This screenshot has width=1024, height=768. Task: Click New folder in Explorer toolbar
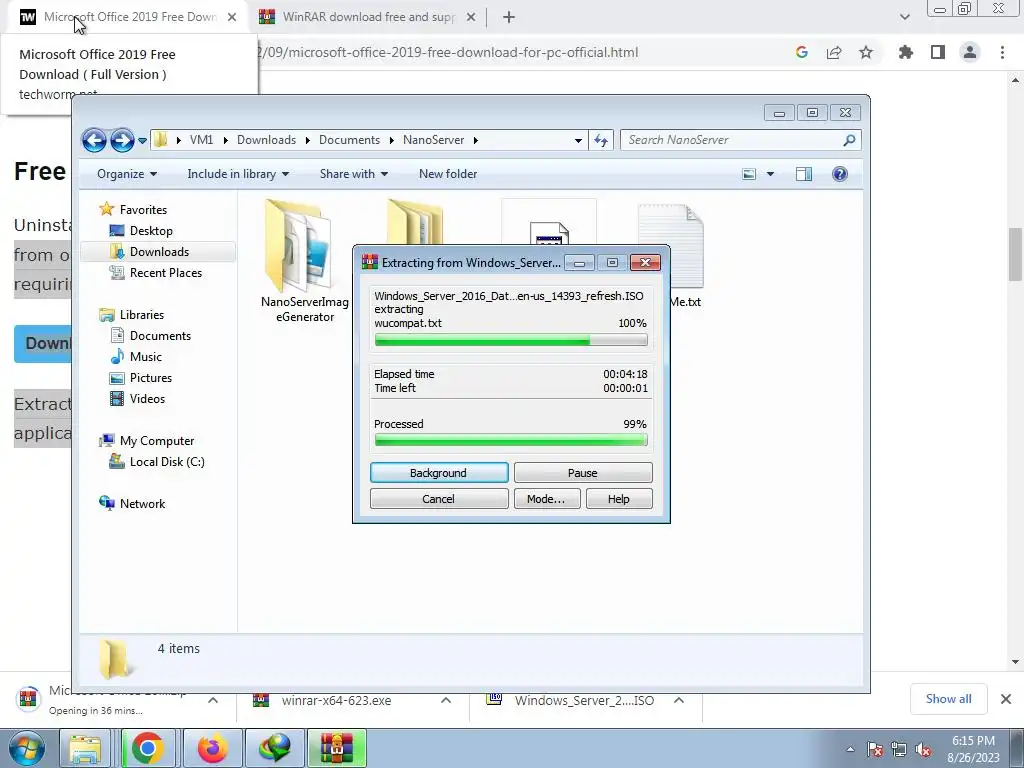tap(448, 174)
